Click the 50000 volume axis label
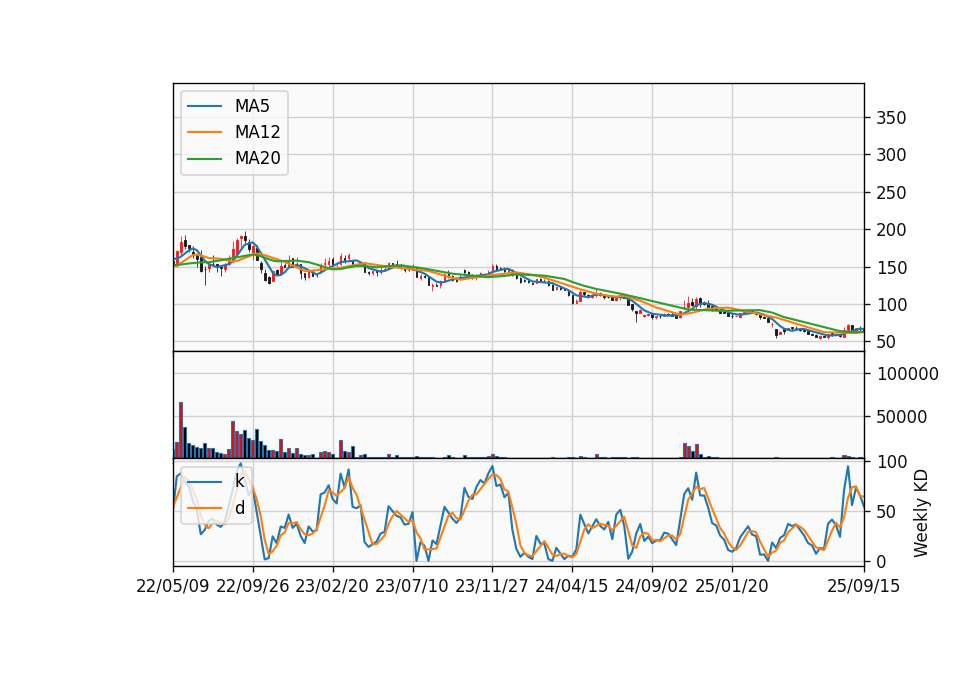The width and height of the screenshot is (960, 690). click(902, 417)
